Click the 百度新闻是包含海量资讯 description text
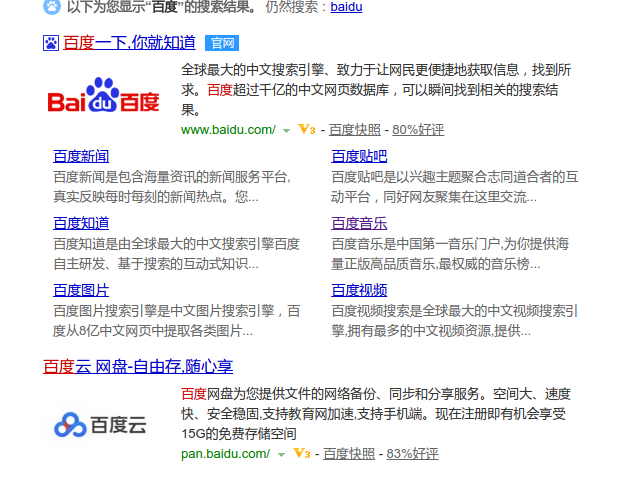Screen dimensions: 640x480 (172, 187)
